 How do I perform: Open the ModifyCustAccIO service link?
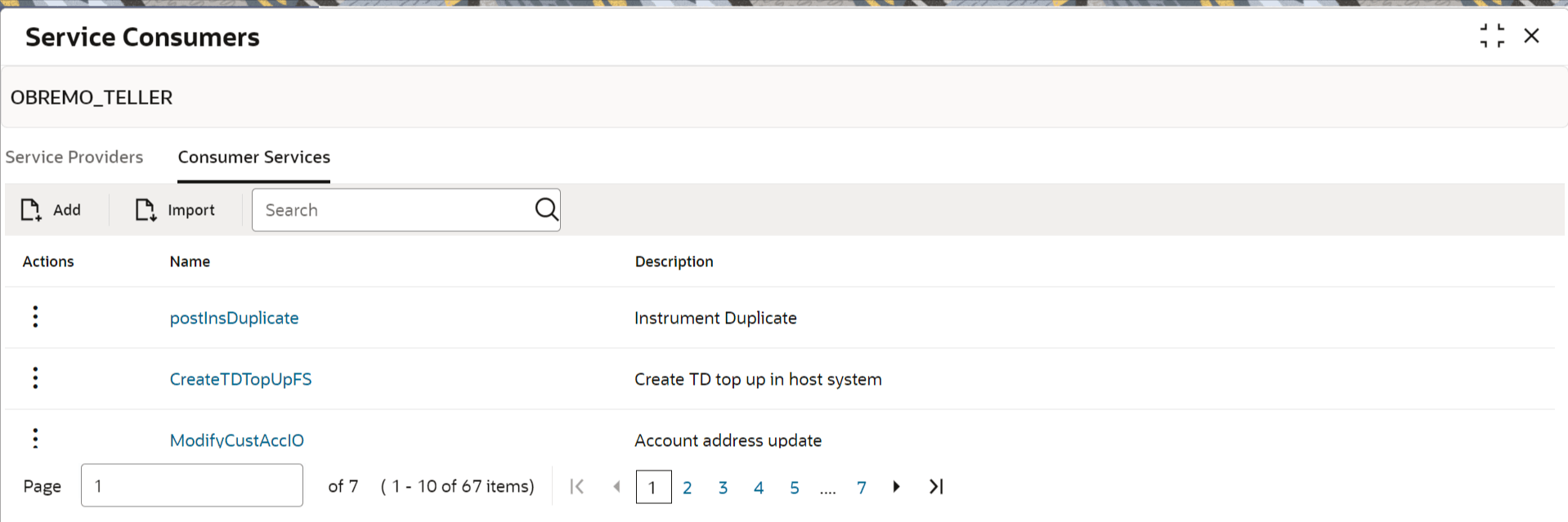click(x=236, y=440)
